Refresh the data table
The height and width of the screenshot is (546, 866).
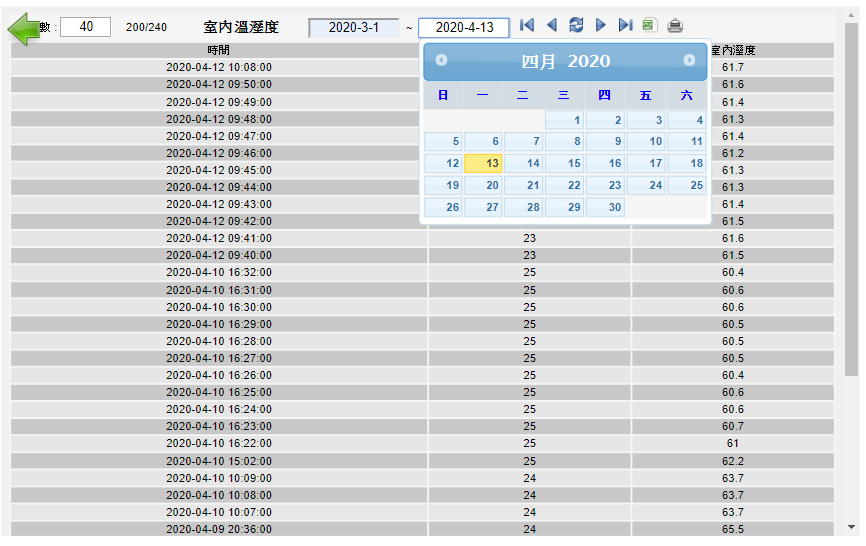point(576,25)
